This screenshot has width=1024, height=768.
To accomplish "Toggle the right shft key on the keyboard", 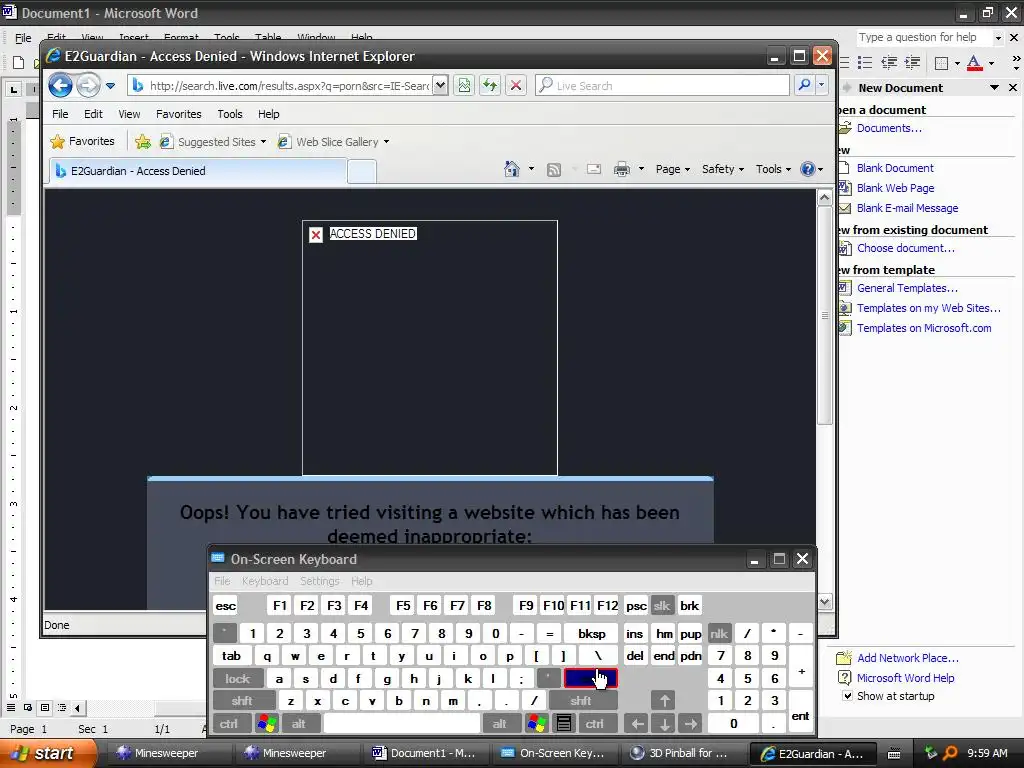I will (x=581, y=701).
